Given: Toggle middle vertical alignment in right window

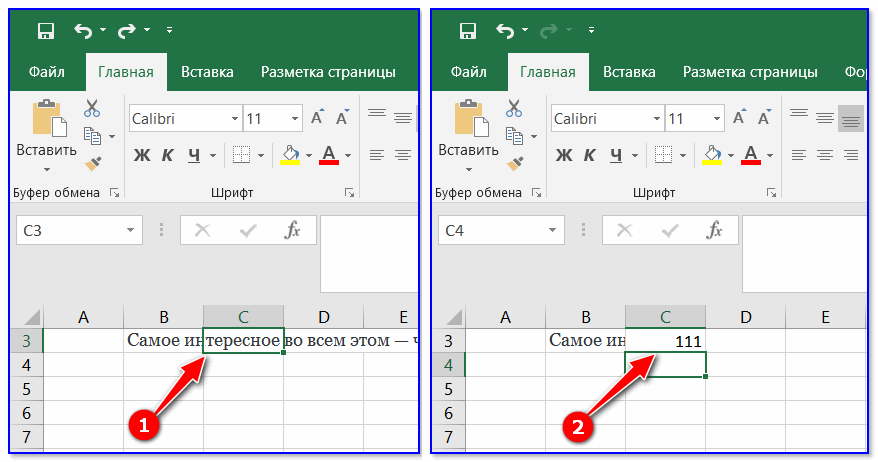Looking at the screenshot, I should [x=825, y=118].
